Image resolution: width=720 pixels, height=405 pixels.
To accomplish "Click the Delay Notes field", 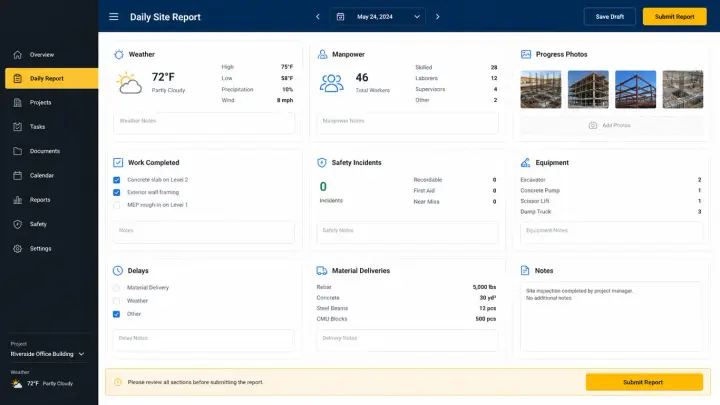I will [x=204, y=340].
